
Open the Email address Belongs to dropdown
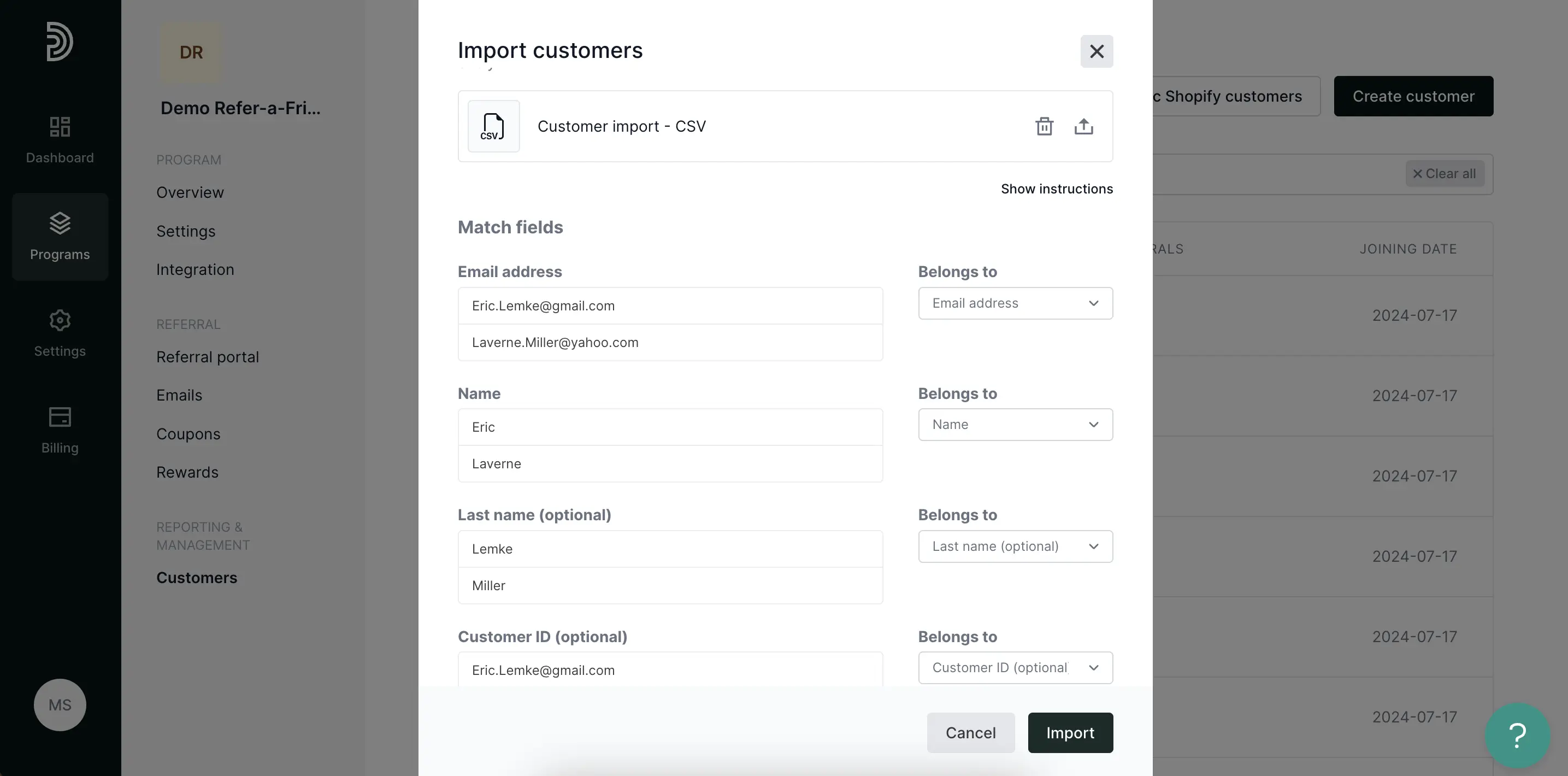coord(1015,303)
